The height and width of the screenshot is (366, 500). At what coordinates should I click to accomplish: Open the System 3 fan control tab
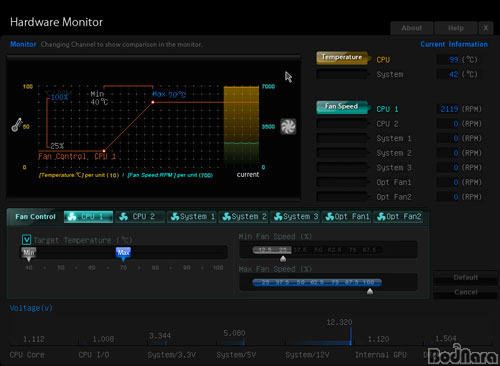pos(295,217)
